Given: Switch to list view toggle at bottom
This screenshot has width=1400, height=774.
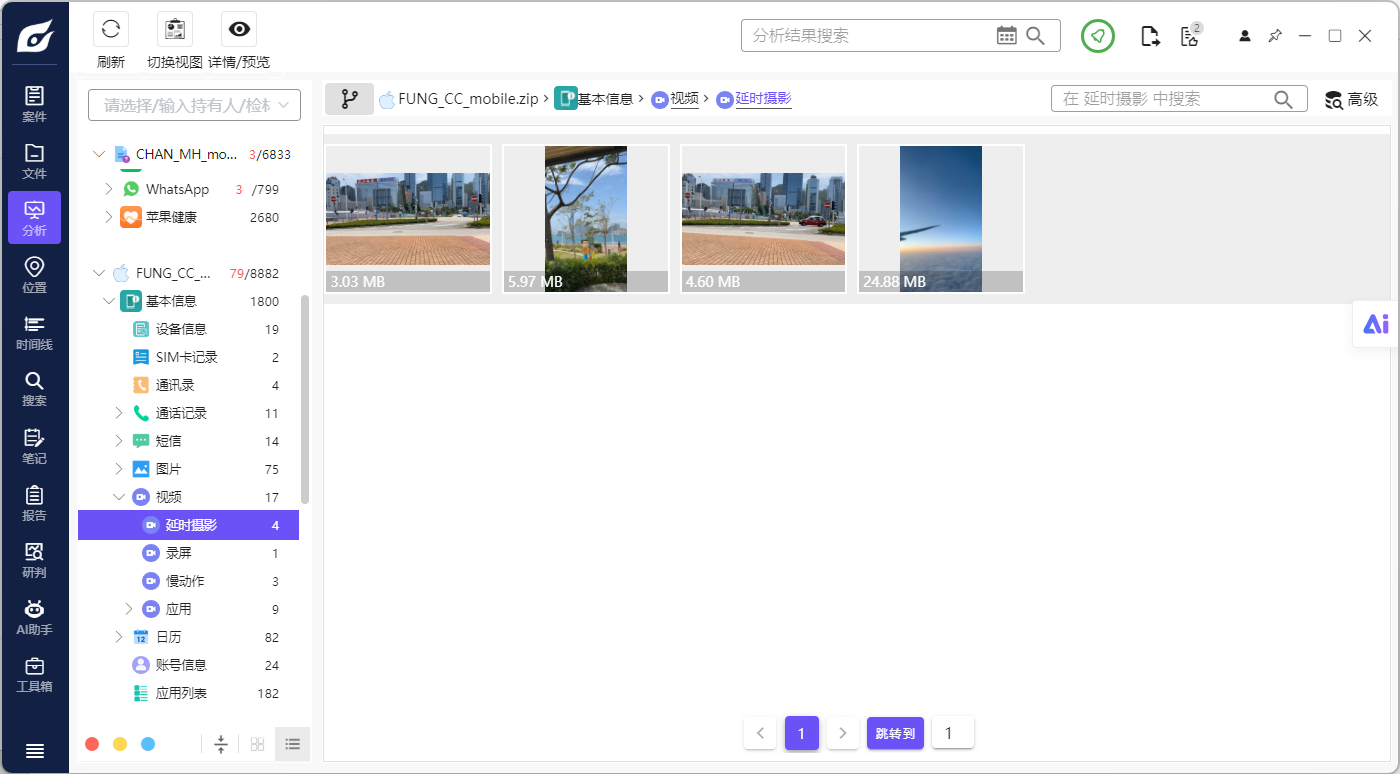Looking at the screenshot, I should pyautogui.click(x=293, y=744).
